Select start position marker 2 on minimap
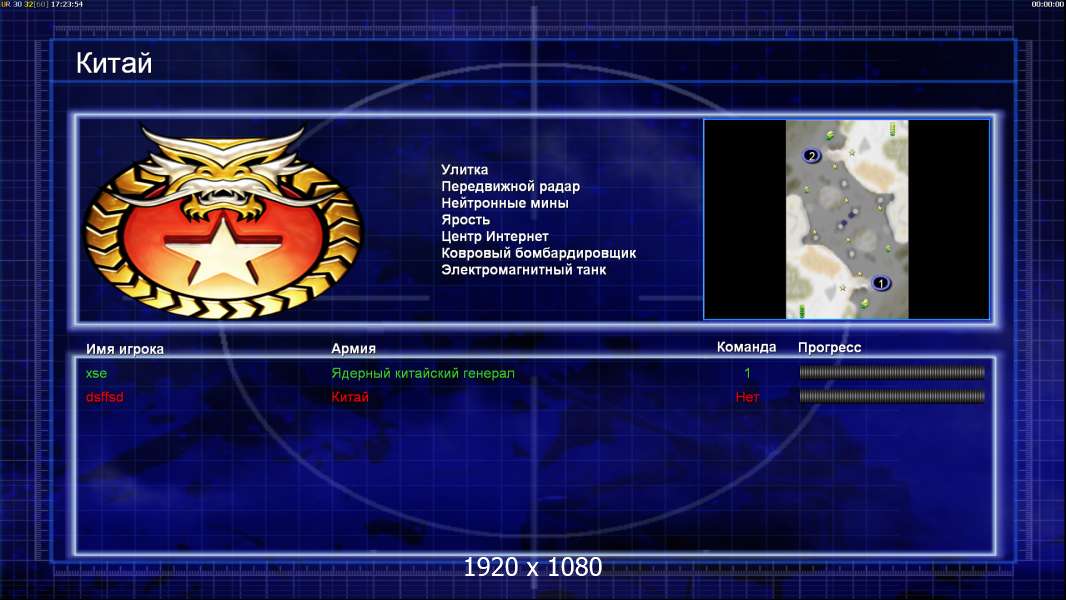This screenshot has width=1066, height=600. pos(811,156)
